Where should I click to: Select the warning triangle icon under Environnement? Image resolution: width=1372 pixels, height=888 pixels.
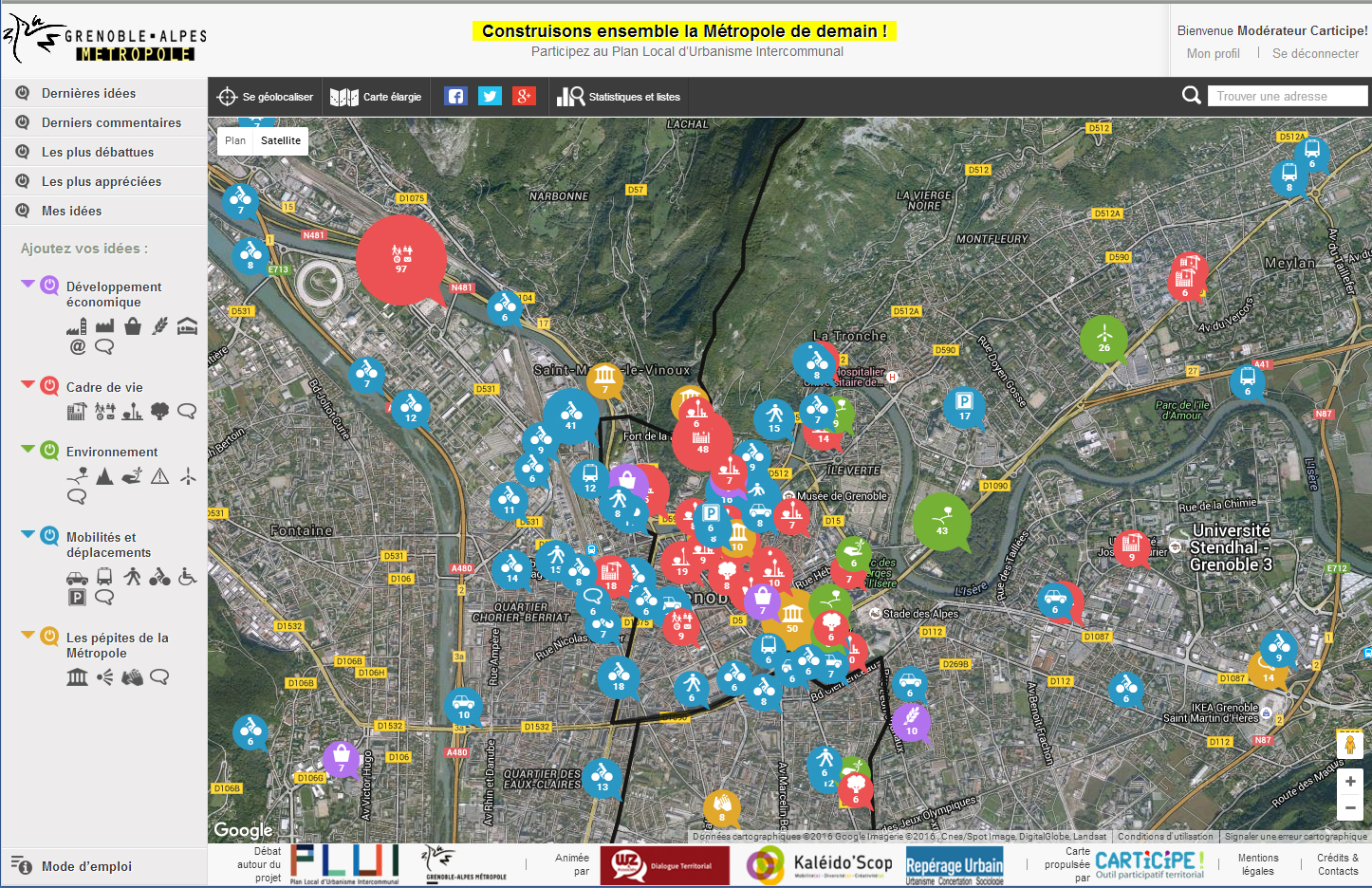tap(159, 475)
